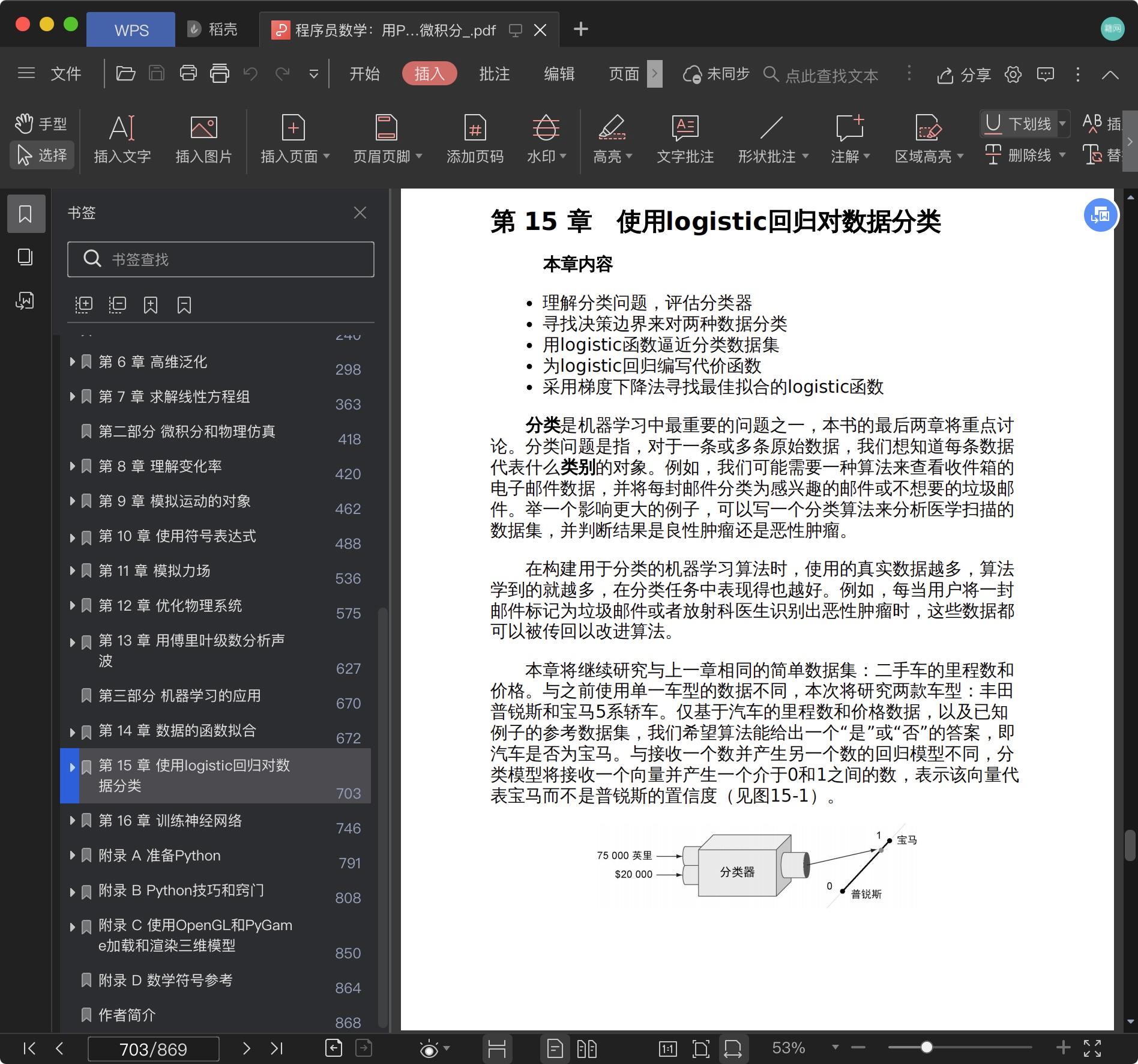Viewport: 1138px width, 1064px height.
Task: Go to last page button
Action: click(x=277, y=1048)
